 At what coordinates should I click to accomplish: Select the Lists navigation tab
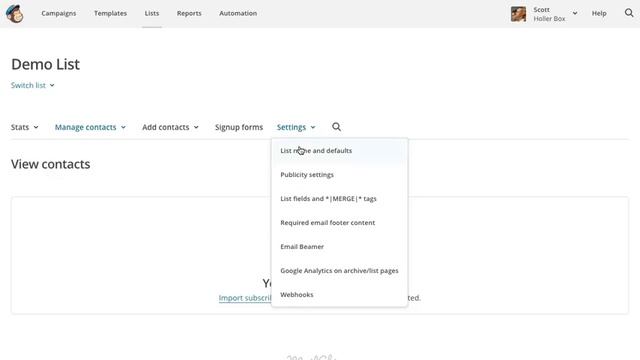click(152, 13)
